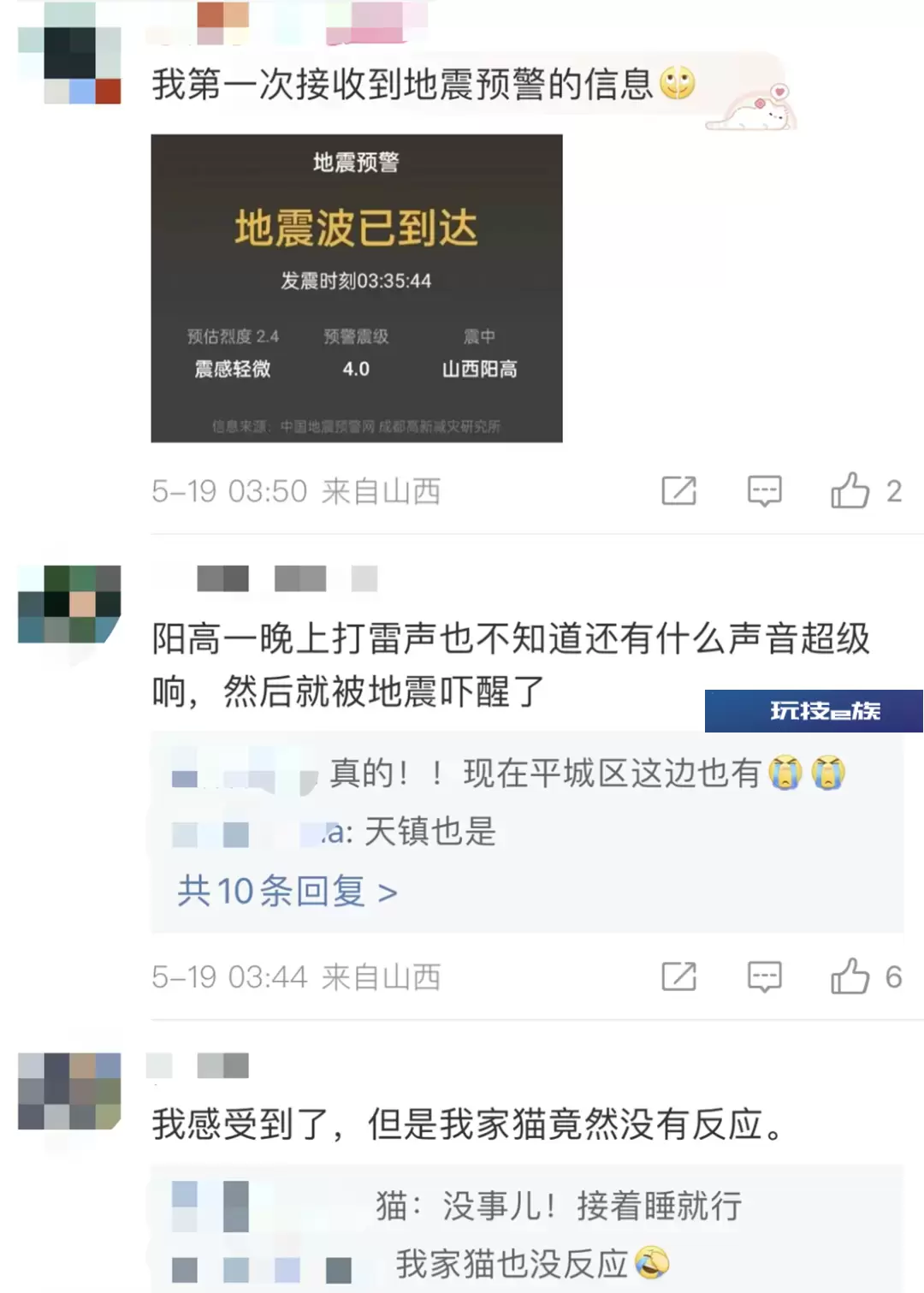Open reply box for 5-19 03:44 comment
The image size is (924, 1293).
tap(764, 976)
